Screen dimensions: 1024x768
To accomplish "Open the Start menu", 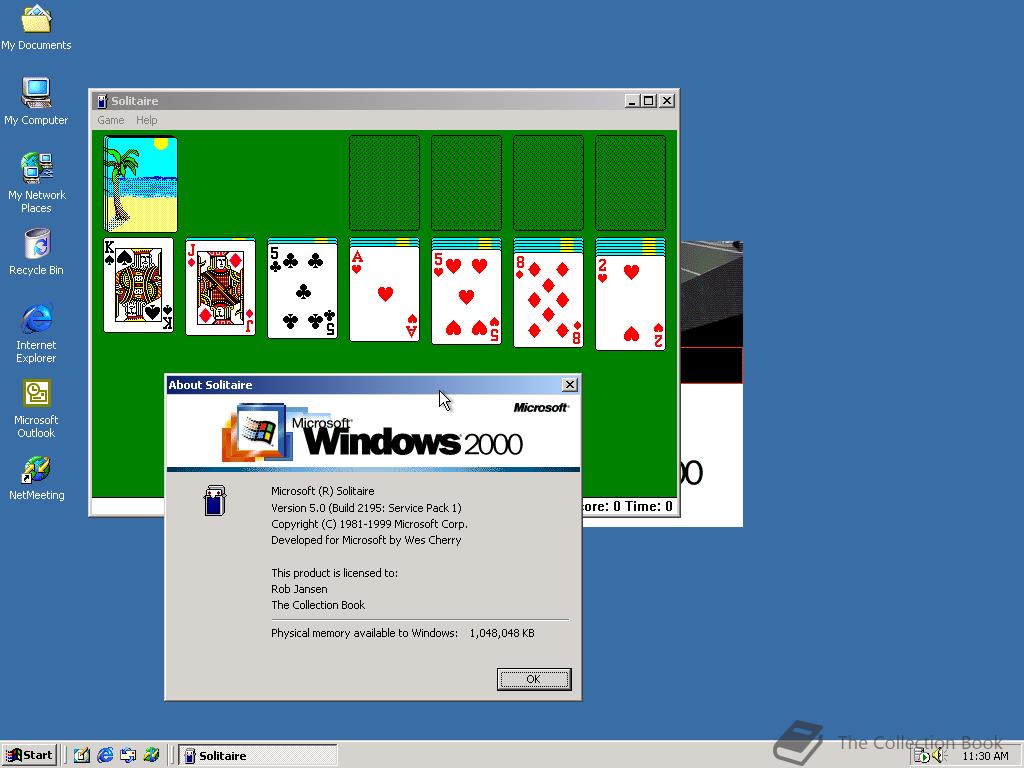I will click(29, 756).
